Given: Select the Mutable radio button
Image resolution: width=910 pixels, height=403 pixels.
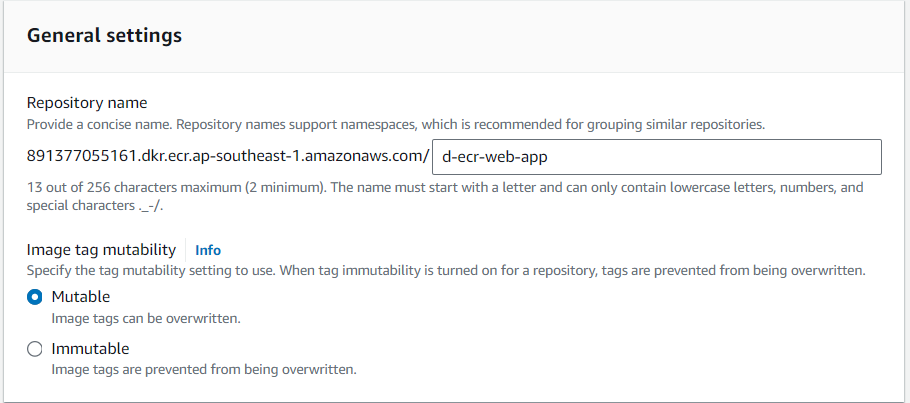Looking at the screenshot, I should (x=35, y=297).
